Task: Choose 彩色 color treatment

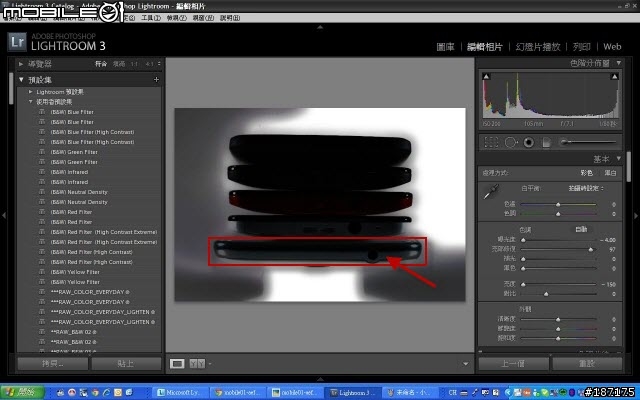Action: [x=587, y=173]
